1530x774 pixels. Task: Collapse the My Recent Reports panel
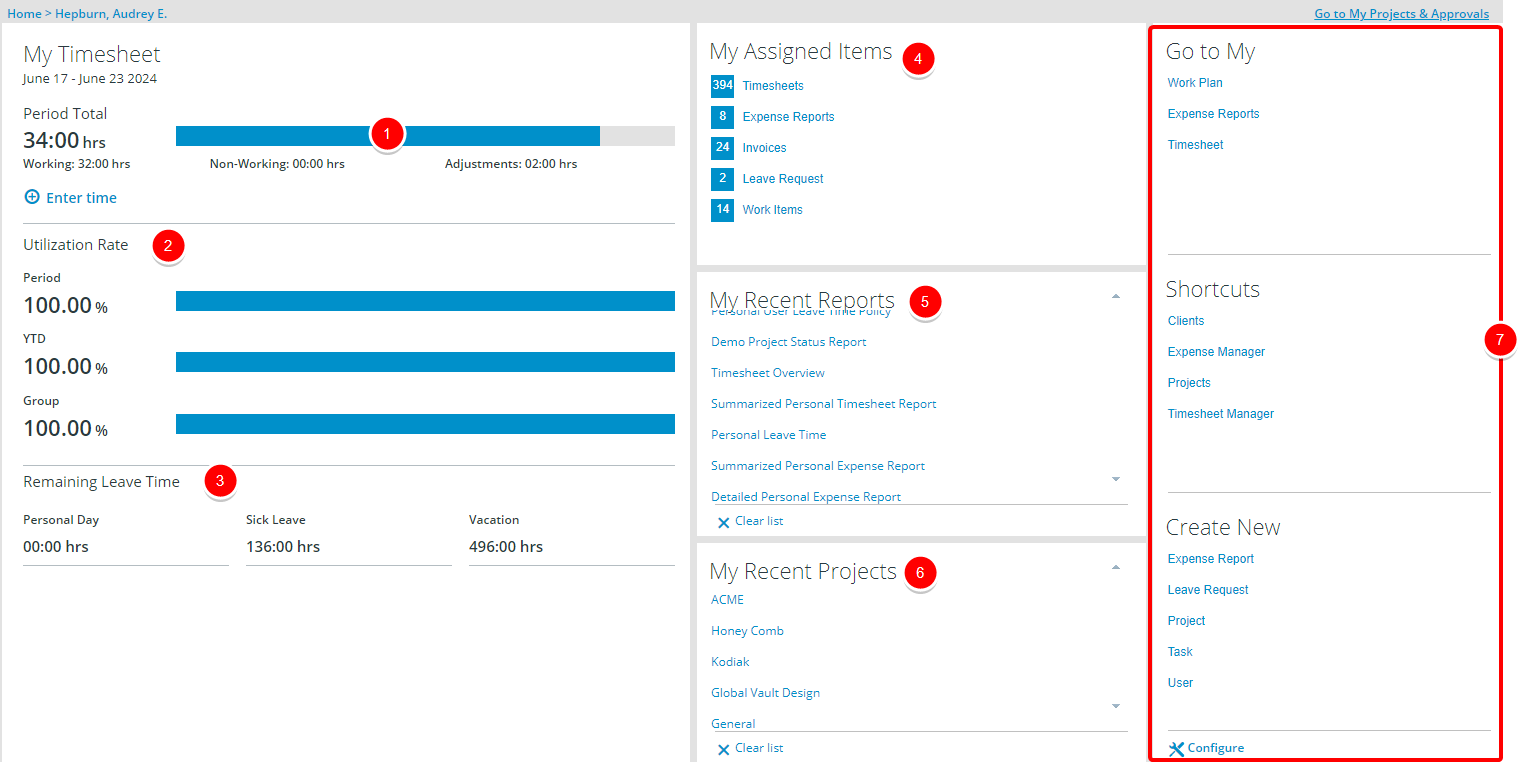click(1115, 295)
